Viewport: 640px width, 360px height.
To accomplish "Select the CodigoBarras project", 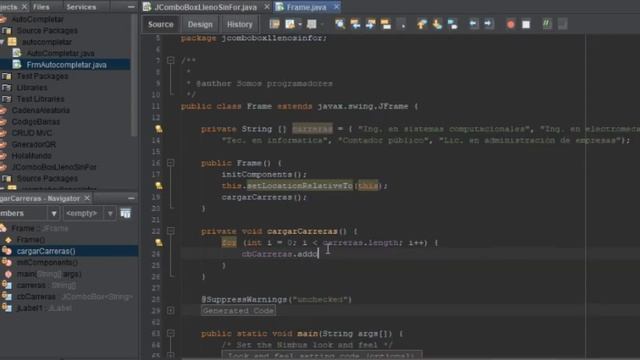I will [36, 122].
